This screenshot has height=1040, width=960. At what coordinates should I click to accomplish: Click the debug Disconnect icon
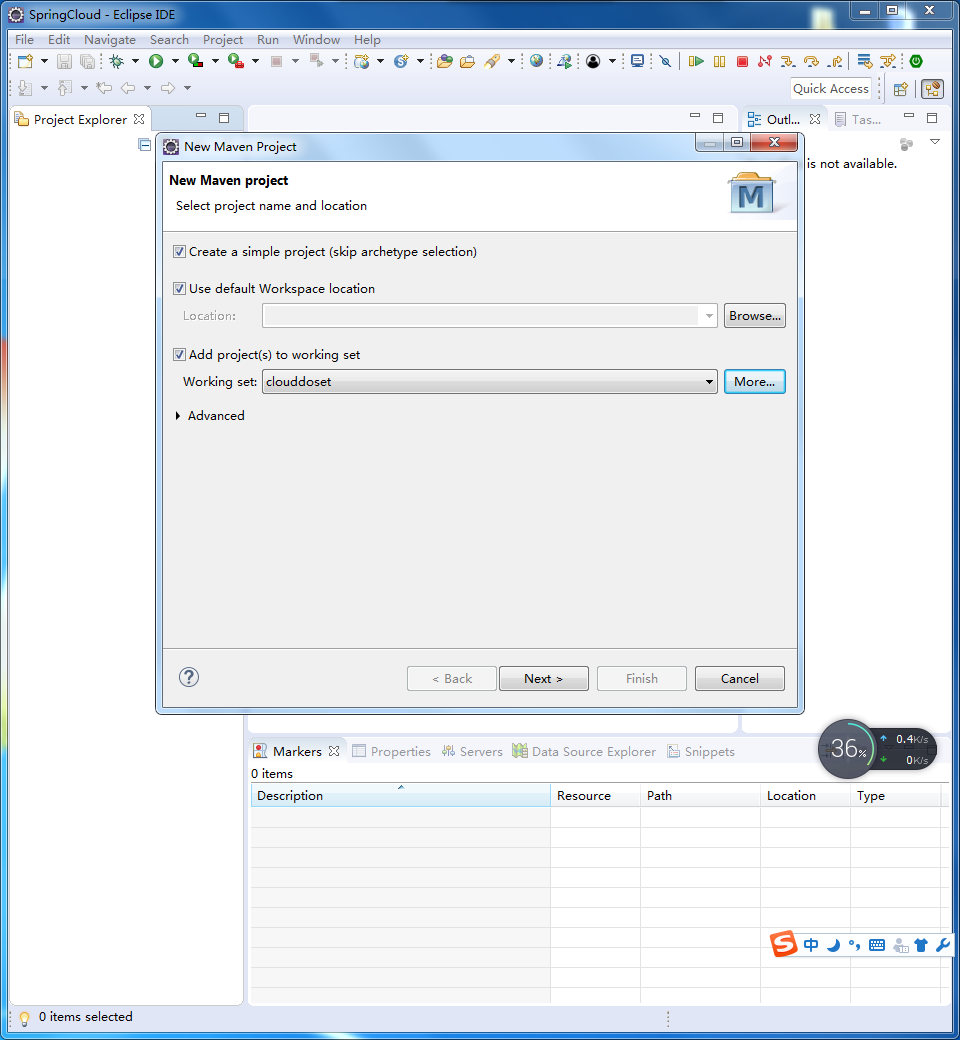765,62
